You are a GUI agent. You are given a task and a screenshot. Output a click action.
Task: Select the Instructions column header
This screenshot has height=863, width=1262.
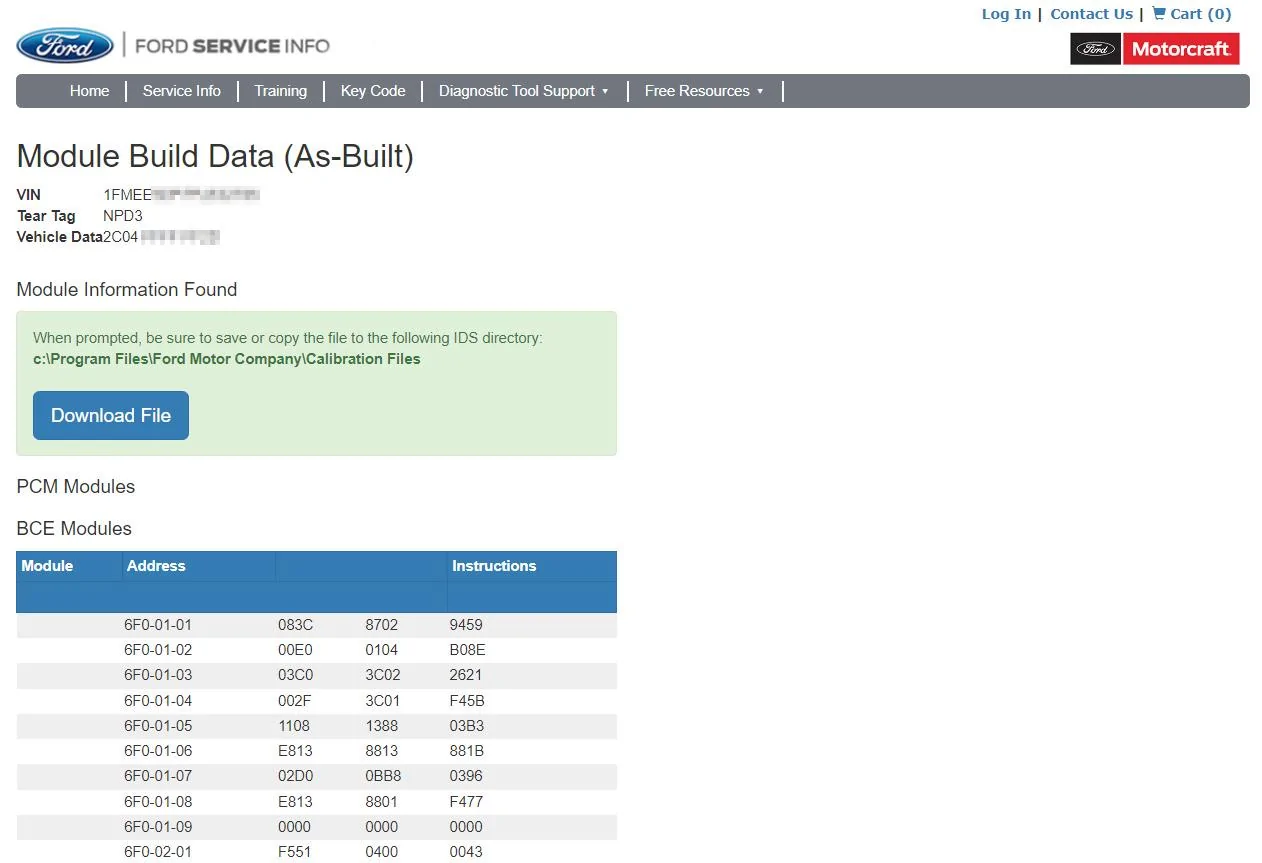494,566
